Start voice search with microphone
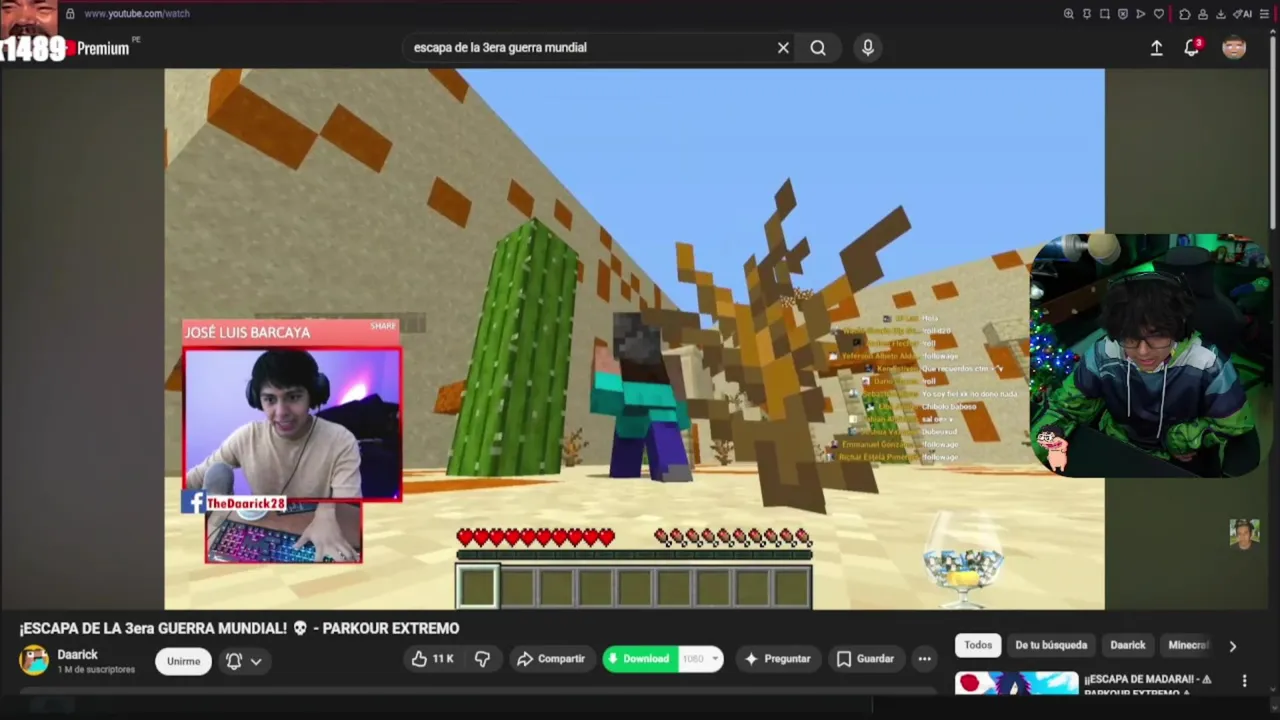The height and width of the screenshot is (720, 1280). pos(867,47)
